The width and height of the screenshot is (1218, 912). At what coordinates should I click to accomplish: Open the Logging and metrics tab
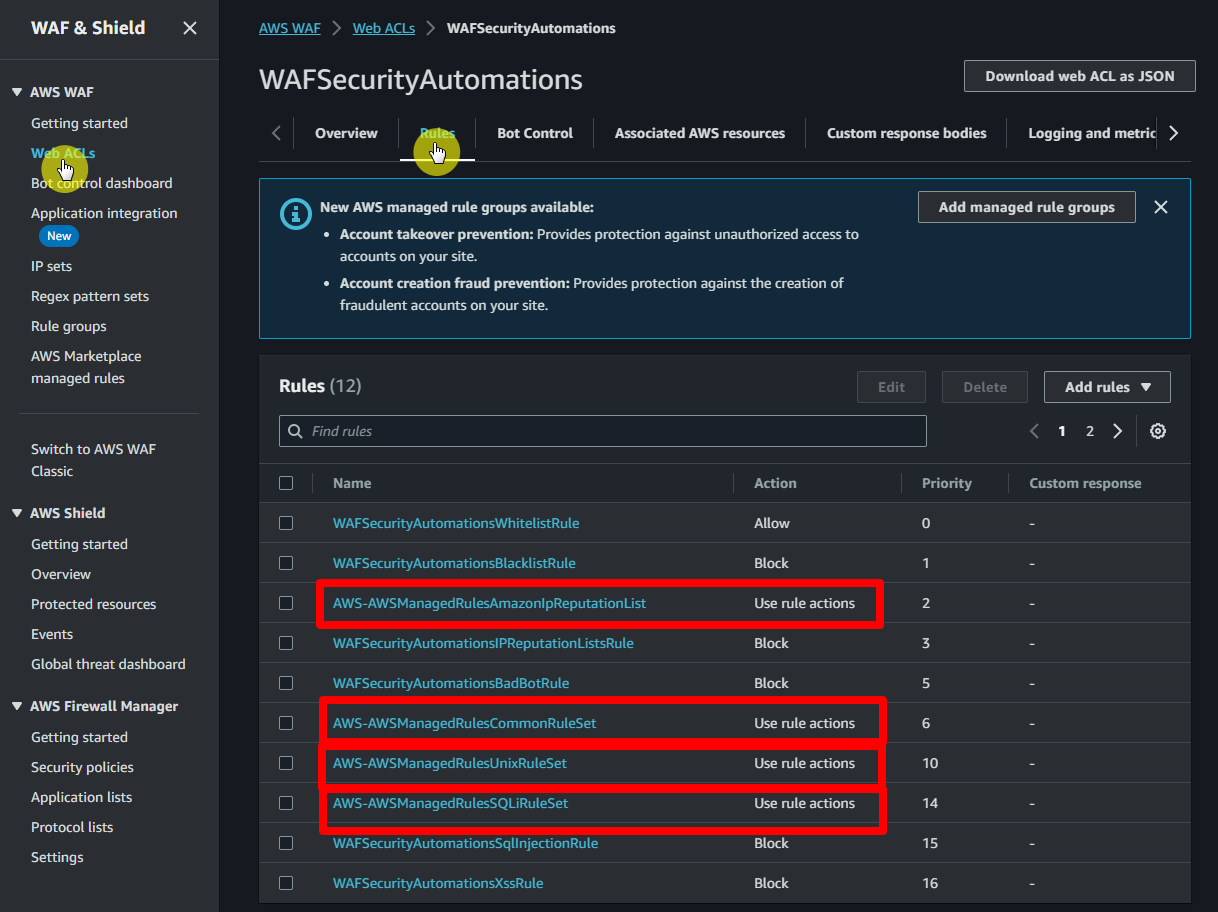pyautogui.click(x=1092, y=133)
